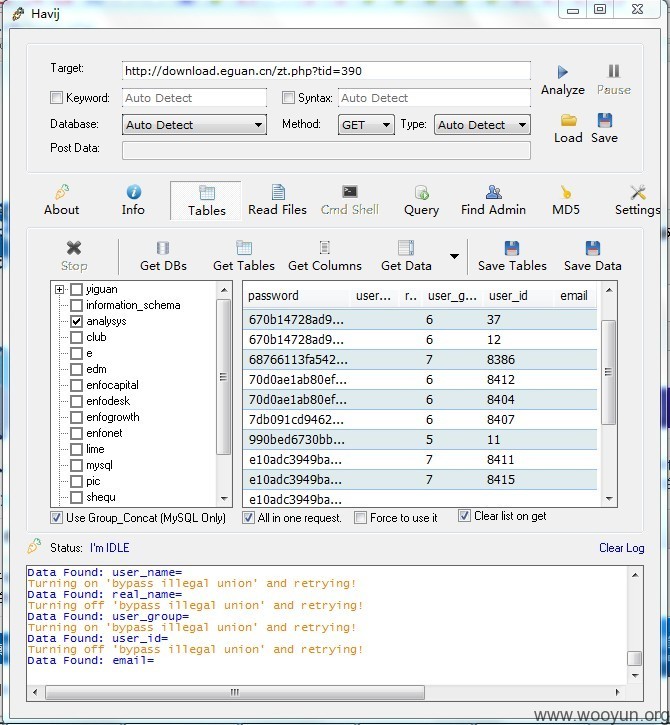Image resolution: width=670 pixels, height=725 pixels.
Task: Select the lime tree item
Action: (x=95, y=449)
